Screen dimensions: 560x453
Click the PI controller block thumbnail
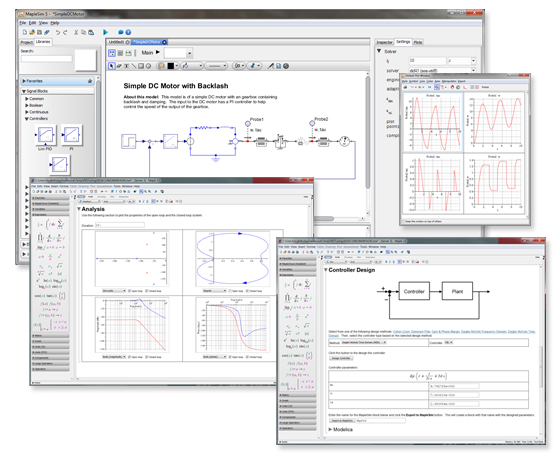click(x=71, y=135)
